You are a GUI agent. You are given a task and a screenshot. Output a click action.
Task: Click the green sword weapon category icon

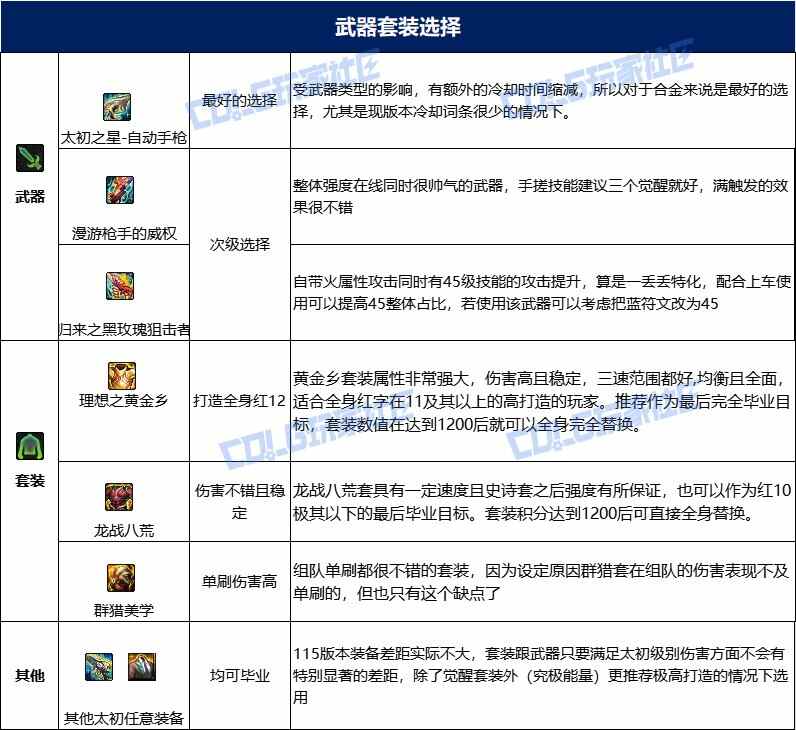click(30, 158)
